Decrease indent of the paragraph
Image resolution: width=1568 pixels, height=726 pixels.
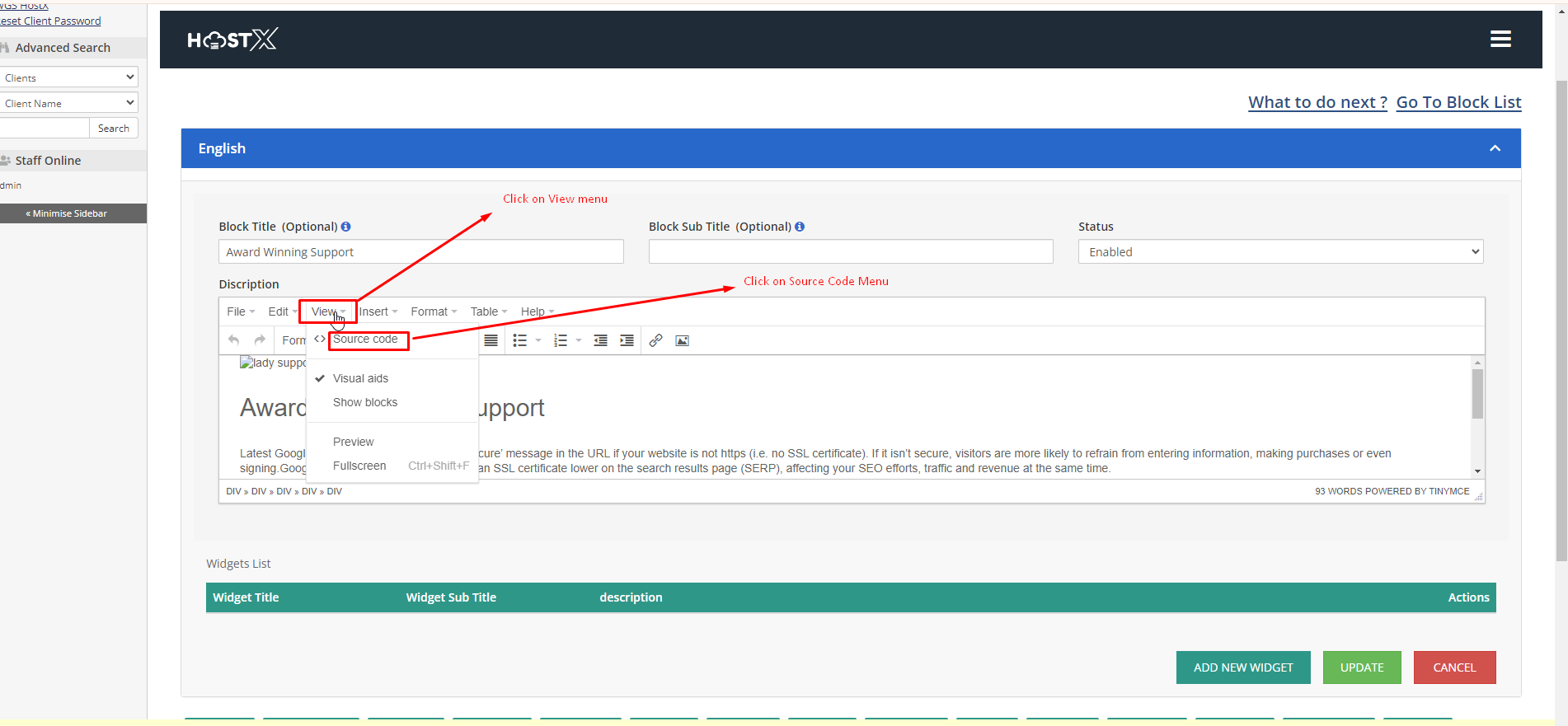click(x=601, y=340)
